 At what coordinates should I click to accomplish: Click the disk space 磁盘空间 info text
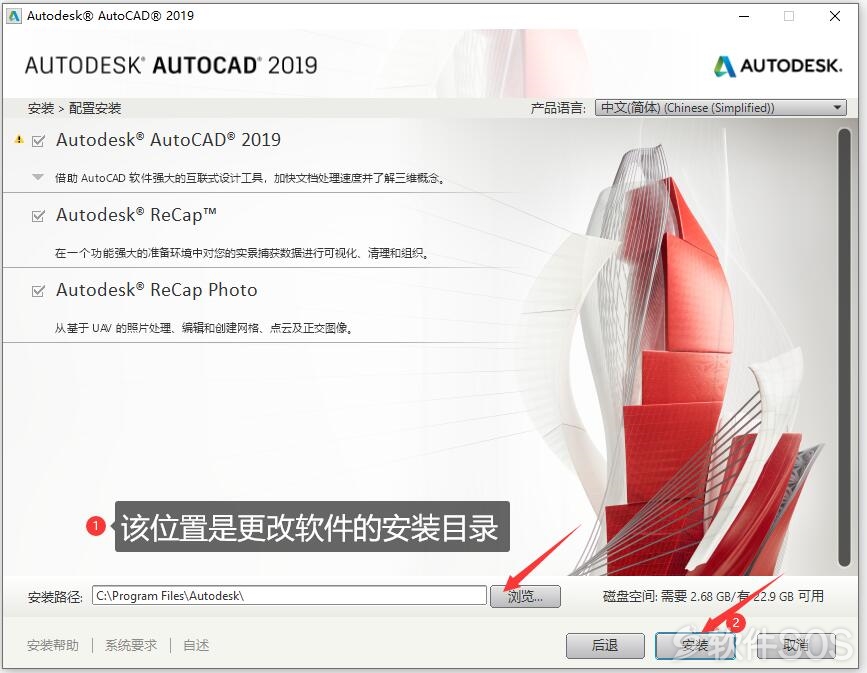pyautogui.click(x=713, y=596)
